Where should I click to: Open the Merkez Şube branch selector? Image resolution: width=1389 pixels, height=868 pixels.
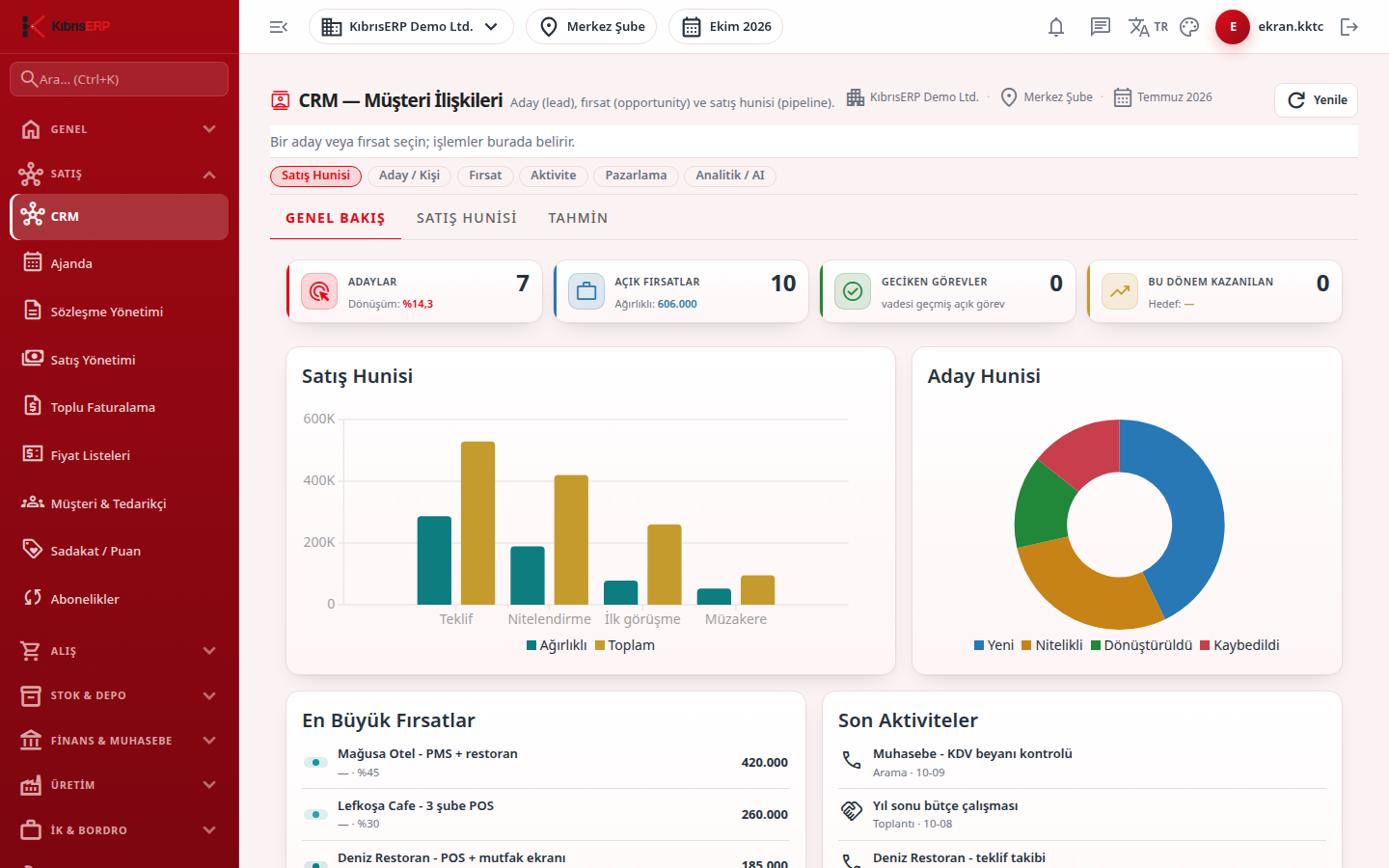point(591,27)
